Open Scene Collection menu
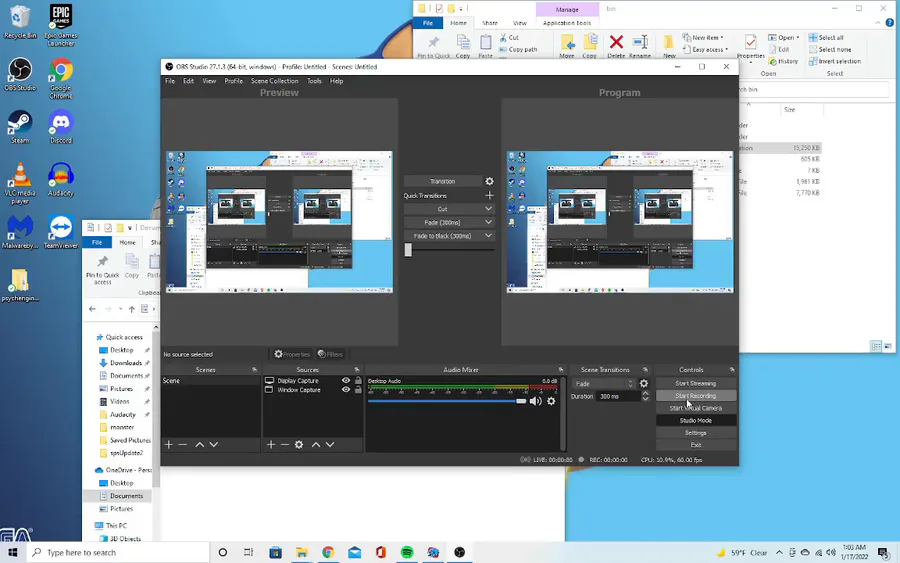The width and height of the screenshot is (900, 563). tap(274, 81)
